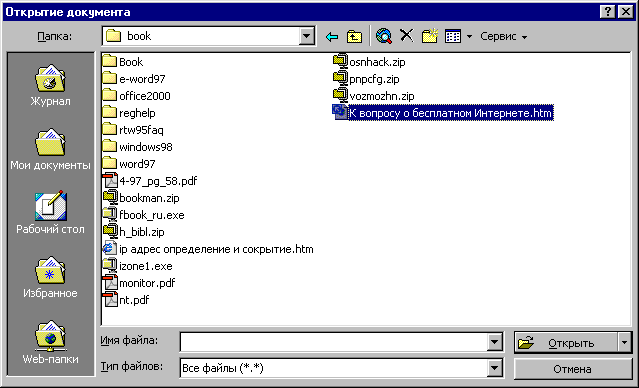Select ip адрес определение и сокрытие.htm
The image size is (639, 388).
pos(208,249)
